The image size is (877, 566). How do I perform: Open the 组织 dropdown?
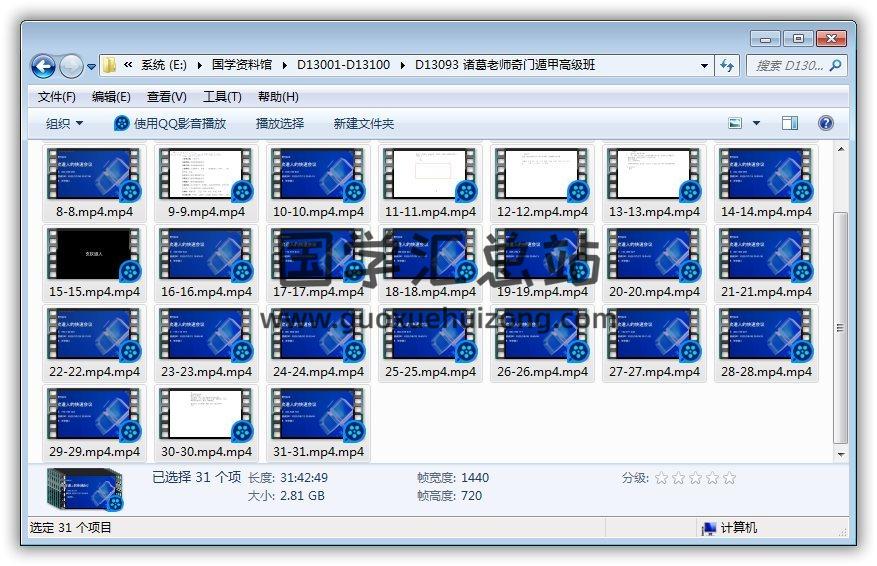(x=64, y=124)
